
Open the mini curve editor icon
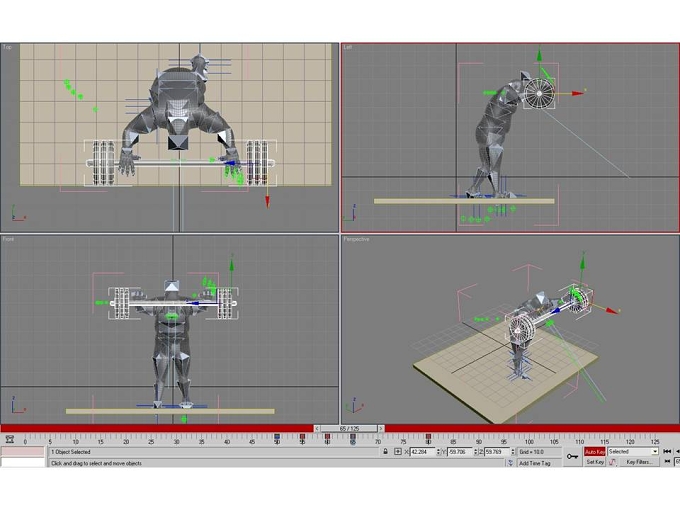pos(10,439)
